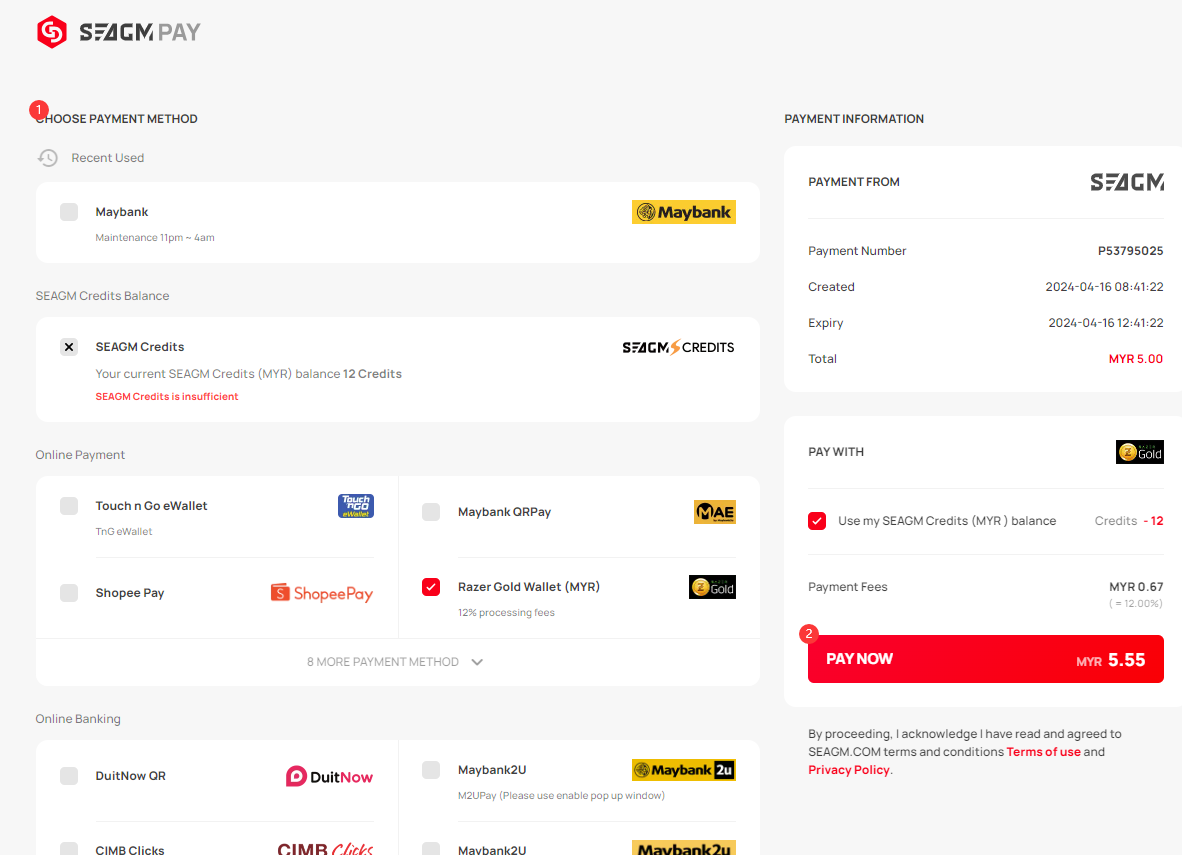The image size is (1182, 855).
Task: Click the ShopeePay logo
Action: [x=322, y=593]
